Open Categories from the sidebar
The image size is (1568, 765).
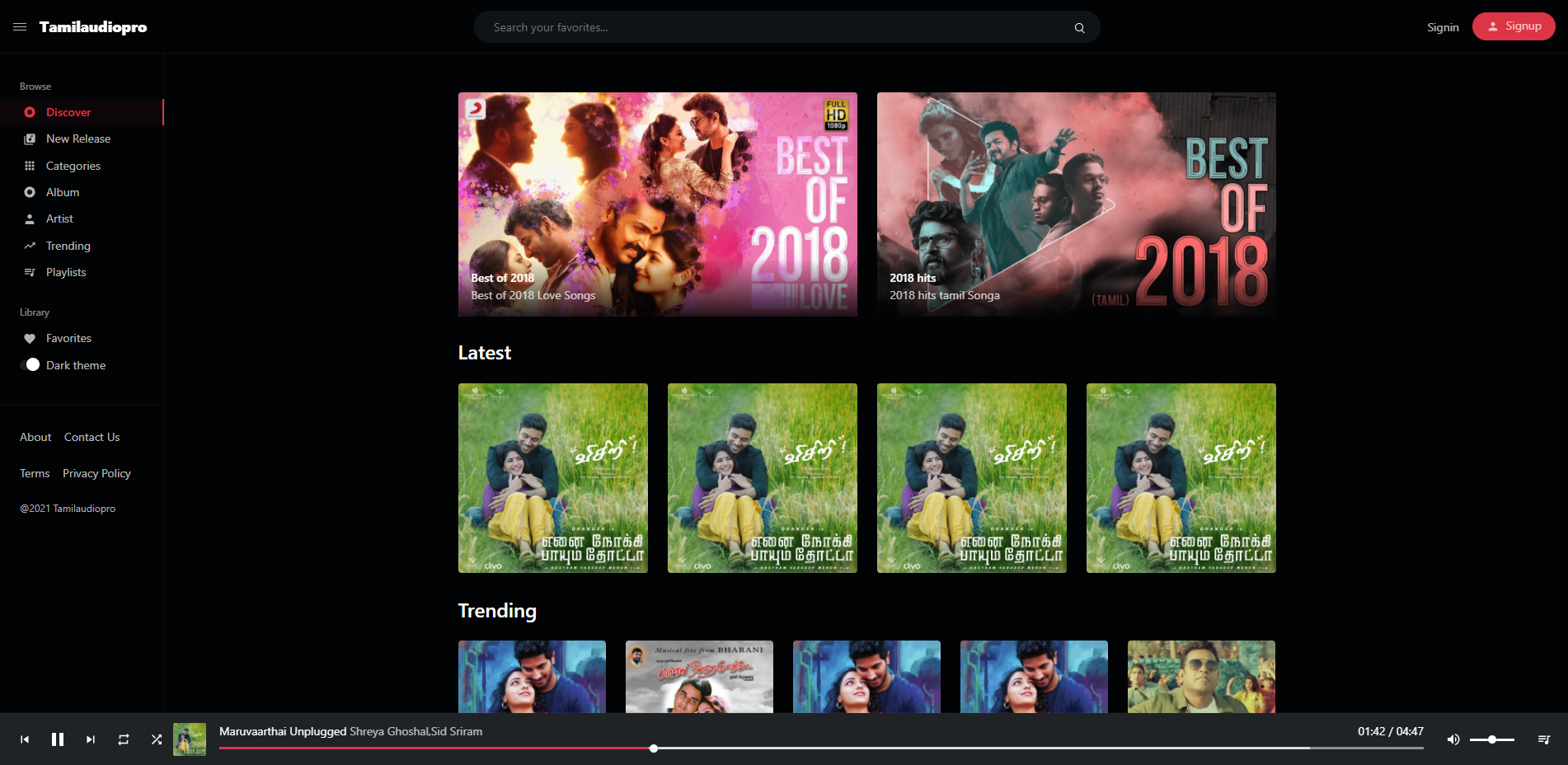pos(31,166)
